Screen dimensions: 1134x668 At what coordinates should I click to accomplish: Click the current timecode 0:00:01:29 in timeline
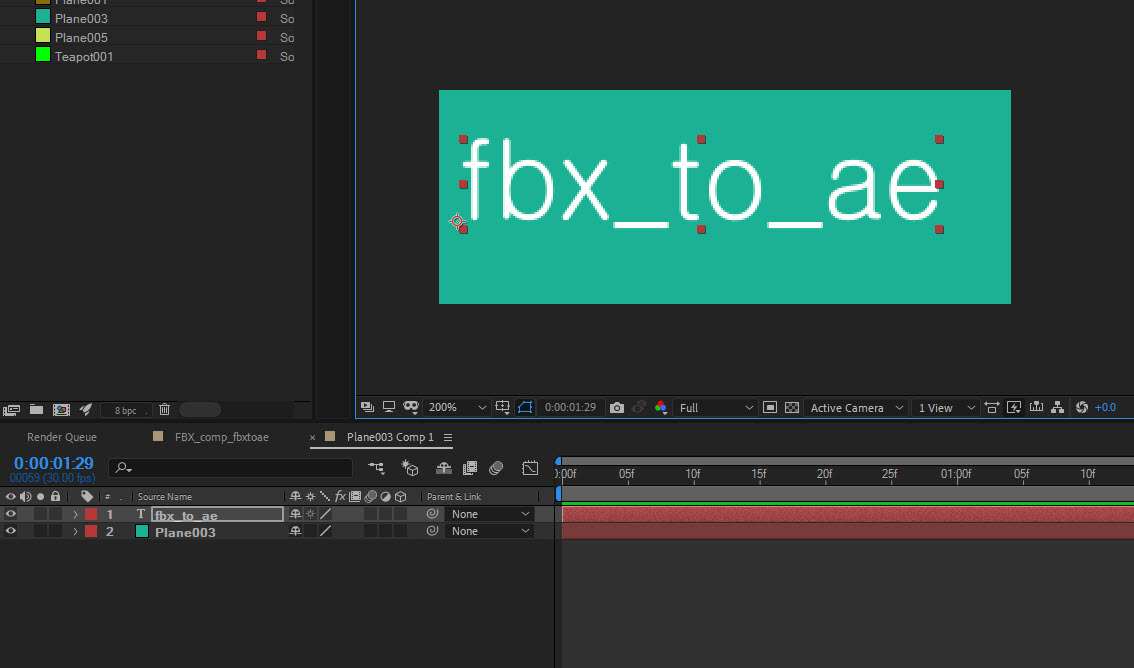54,463
